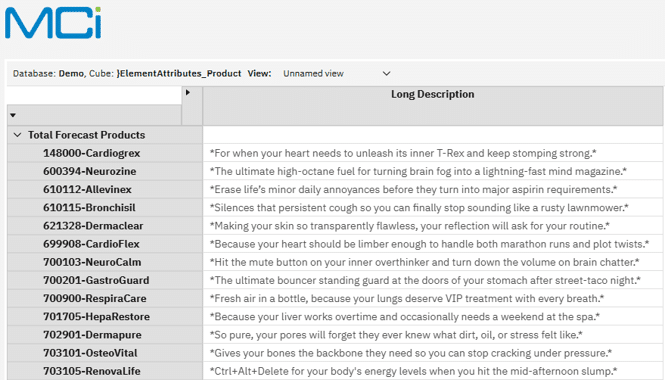Select row 703105-RenovaLife
665x380 pixels.
105,371
